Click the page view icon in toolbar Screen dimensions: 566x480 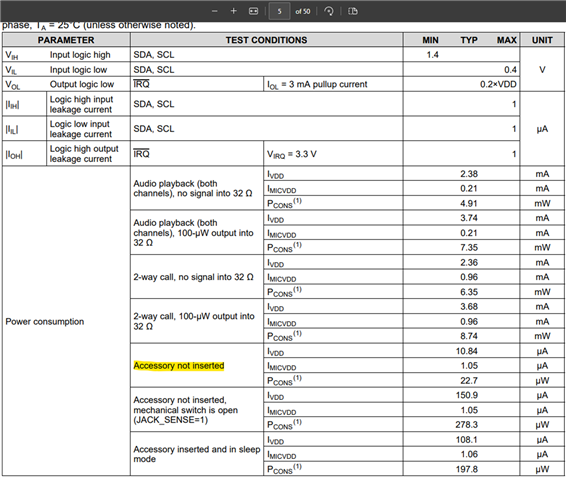tap(353, 11)
